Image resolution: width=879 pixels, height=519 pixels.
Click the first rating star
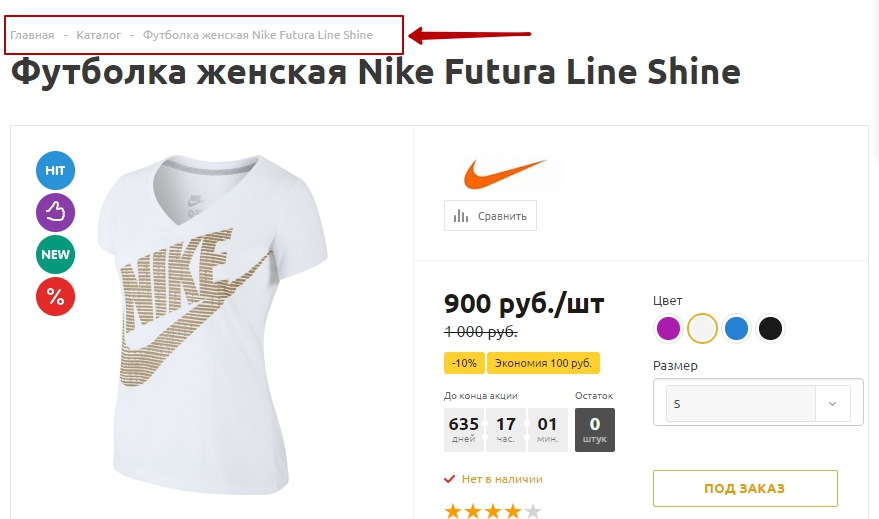click(453, 511)
